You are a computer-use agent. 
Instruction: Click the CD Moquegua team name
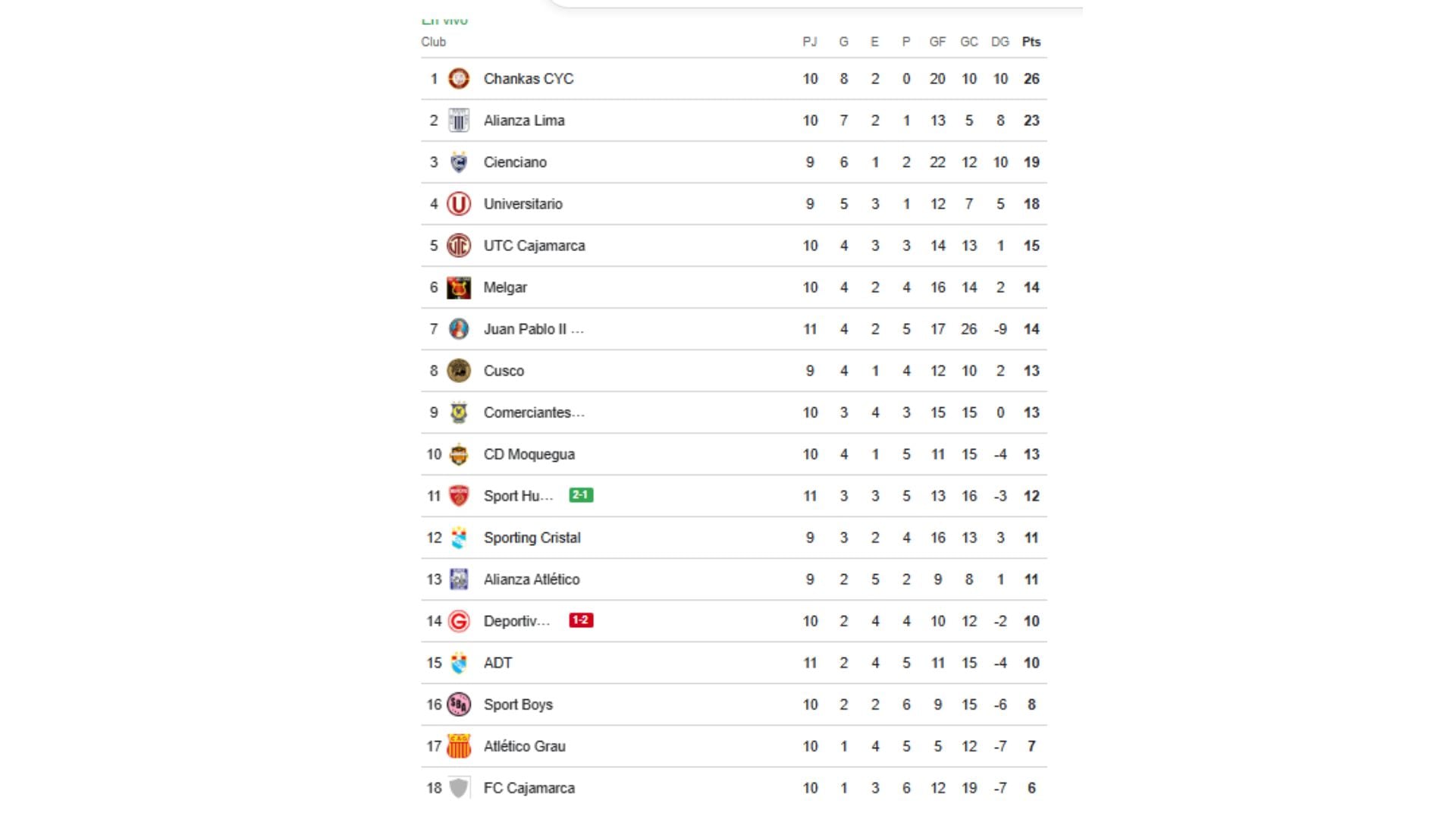click(x=529, y=453)
